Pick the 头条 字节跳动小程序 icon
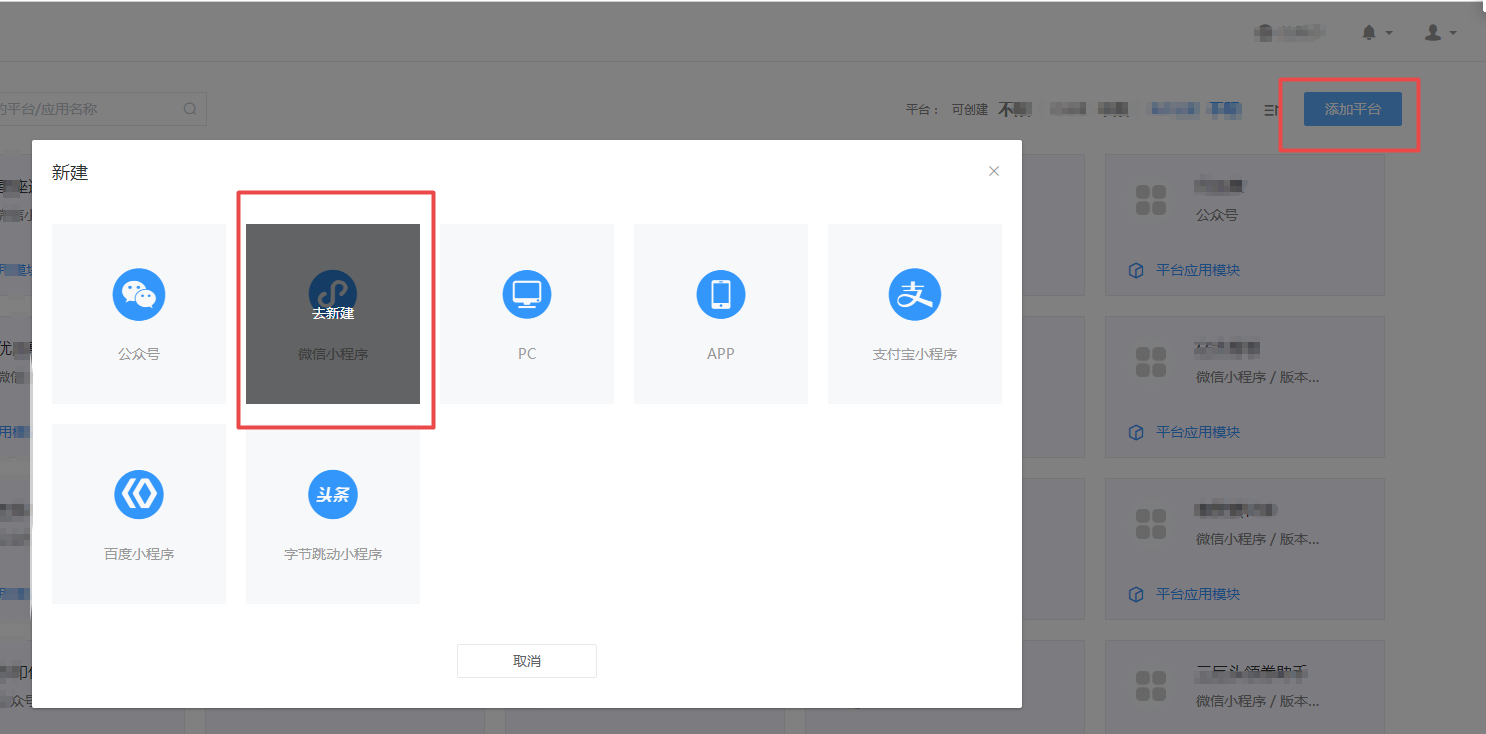Viewport: 1486px width, 734px height. point(333,494)
